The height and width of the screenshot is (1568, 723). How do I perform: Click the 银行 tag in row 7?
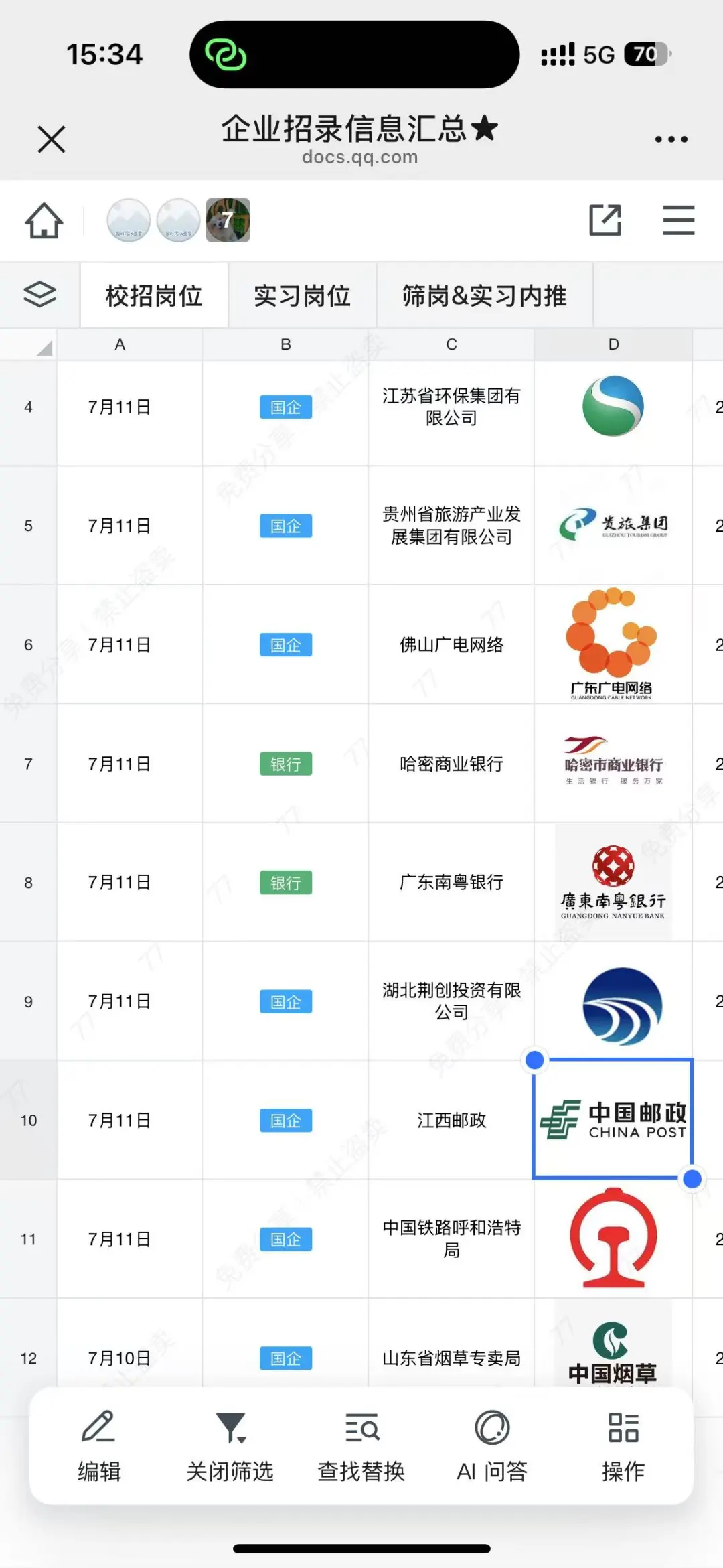click(x=286, y=764)
